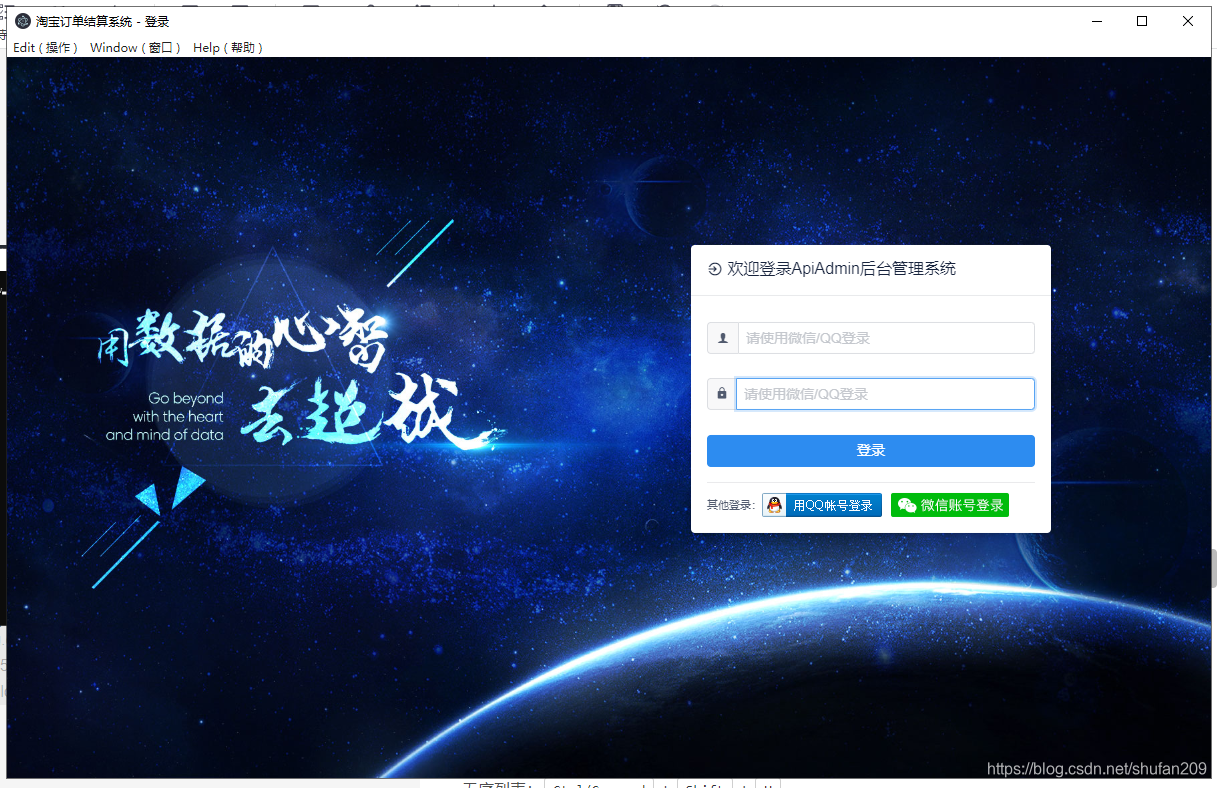This screenshot has height=788, width=1217.
Task: Log in with 微信账号登录 button
Action: click(950, 505)
